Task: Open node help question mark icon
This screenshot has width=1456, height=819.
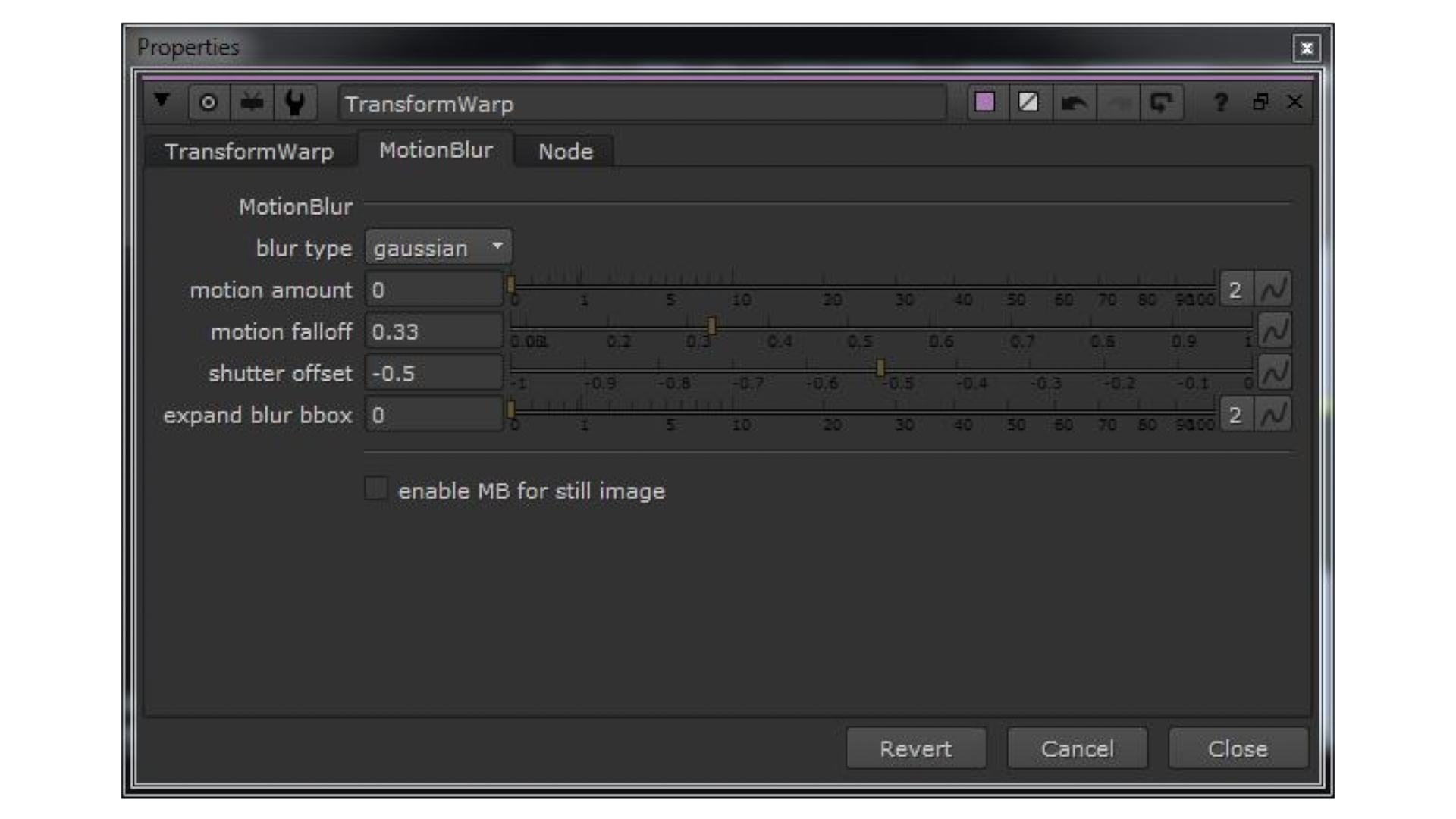Action: point(1220,102)
